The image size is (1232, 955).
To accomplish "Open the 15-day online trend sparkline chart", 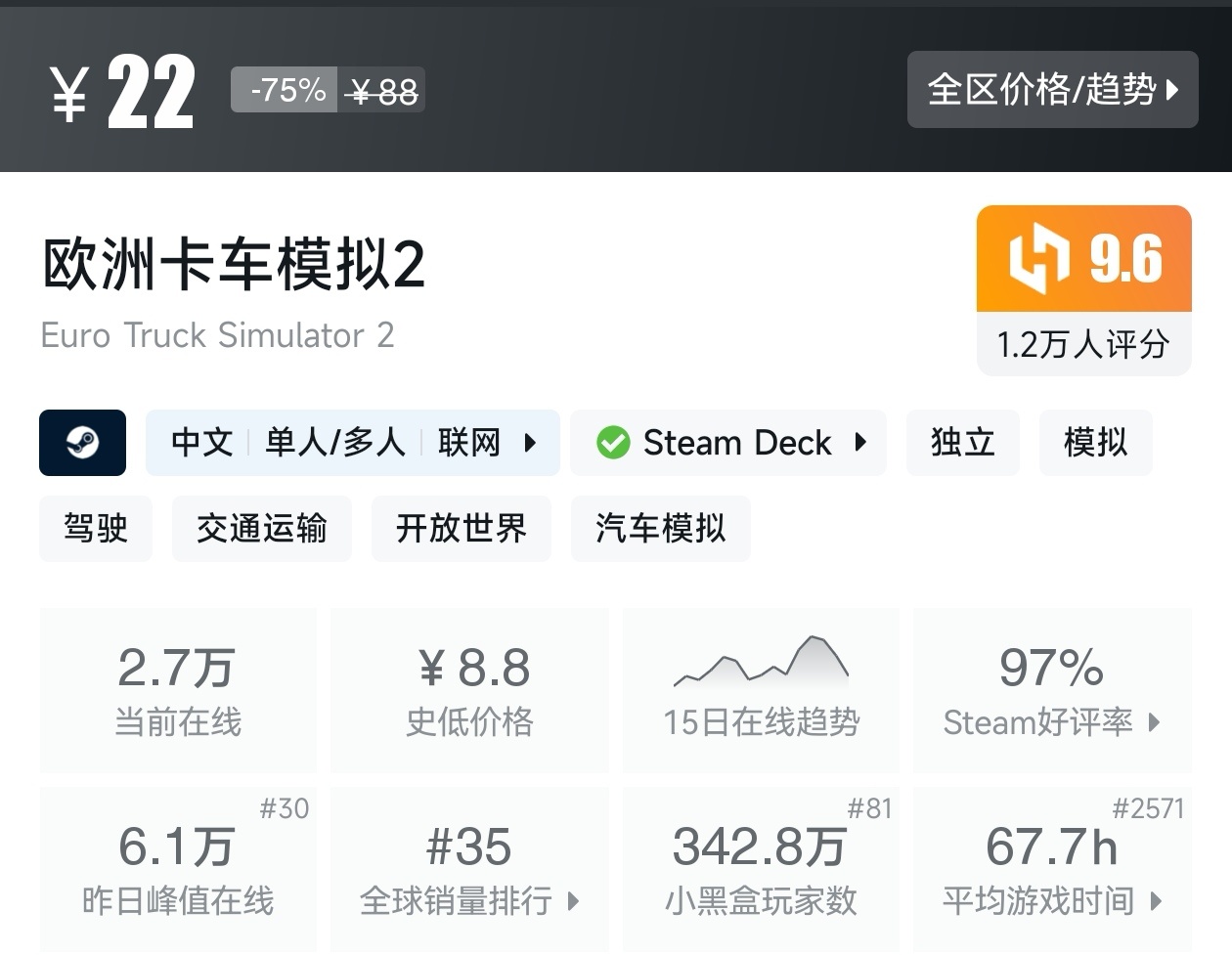I will 761,690.
